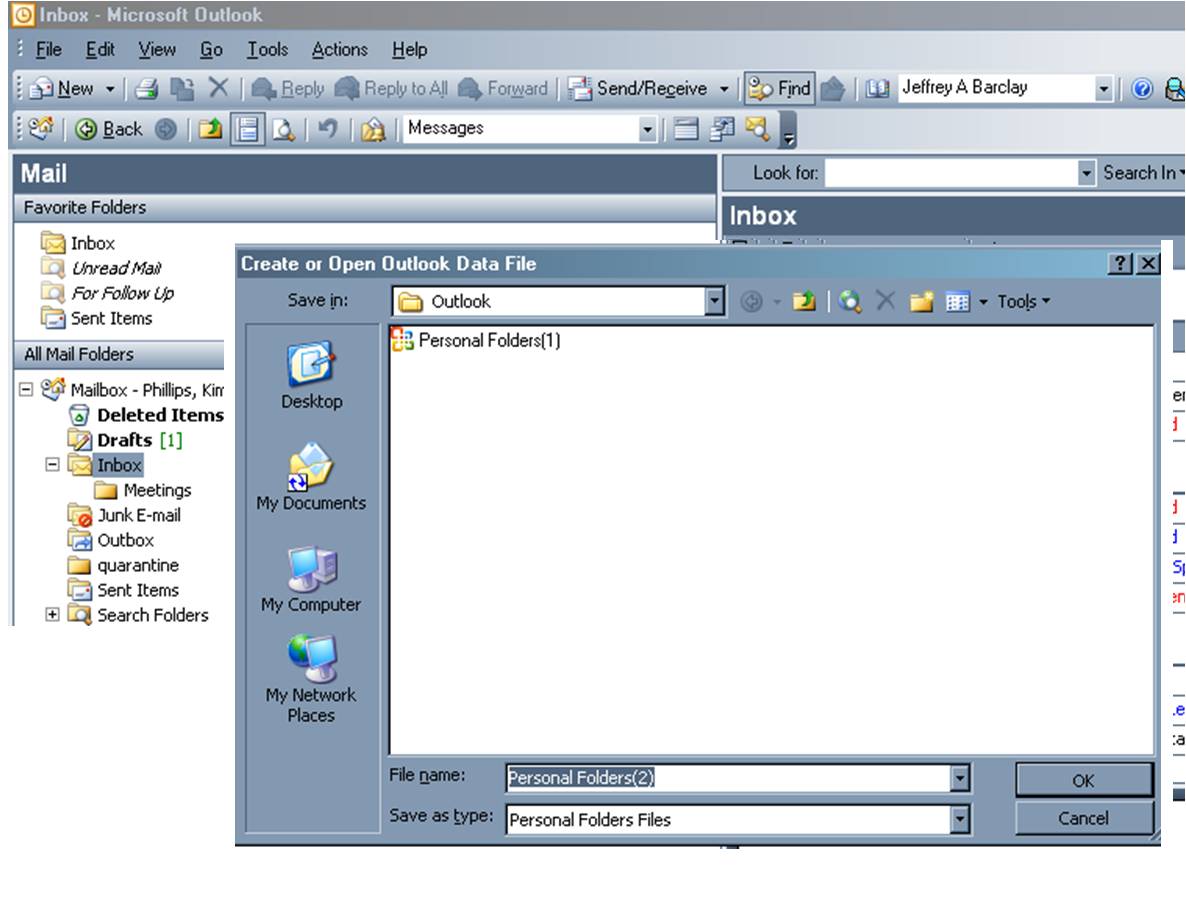
Task: Click the Print icon in Outlook toolbar
Action: (x=147, y=89)
